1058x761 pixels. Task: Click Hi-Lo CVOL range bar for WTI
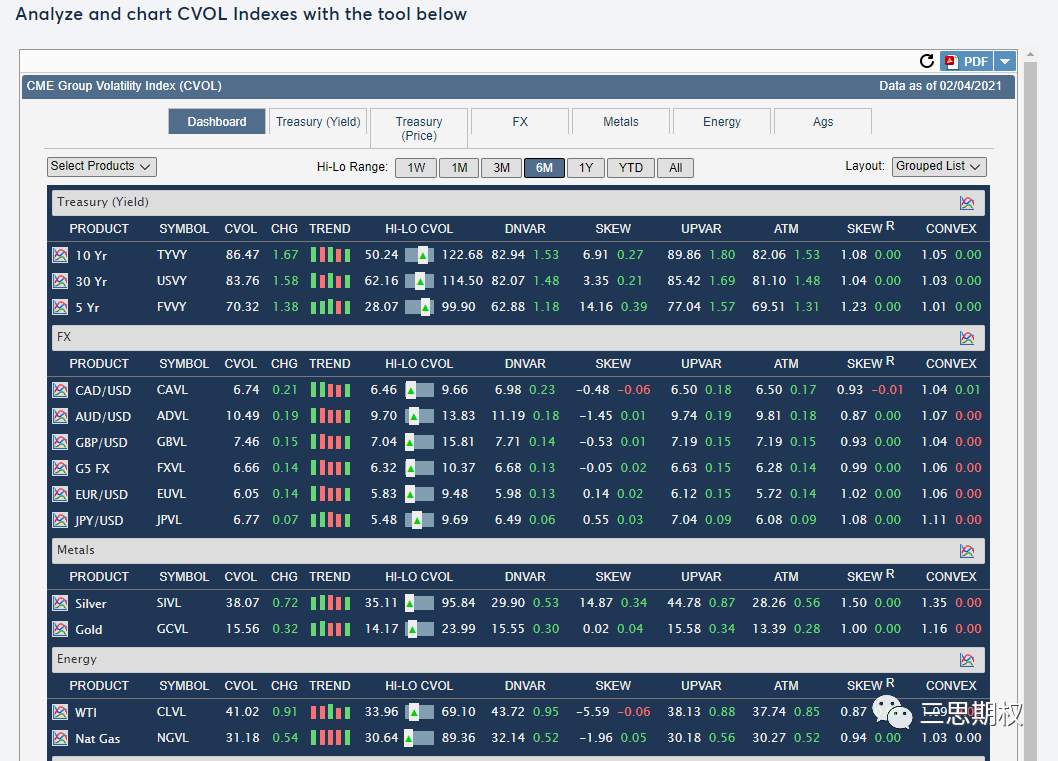click(x=420, y=712)
